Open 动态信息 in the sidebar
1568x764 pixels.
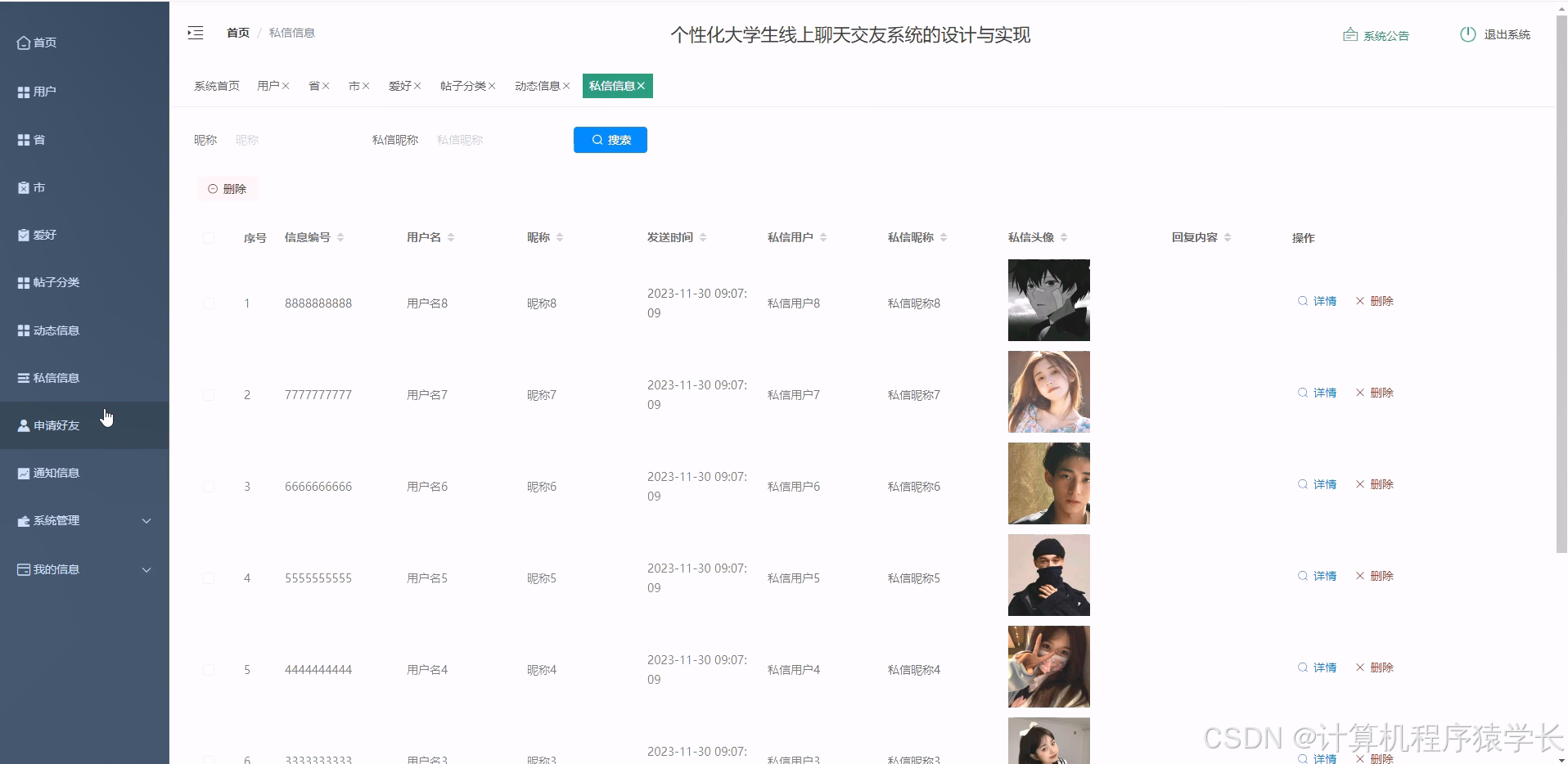(84, 330)
